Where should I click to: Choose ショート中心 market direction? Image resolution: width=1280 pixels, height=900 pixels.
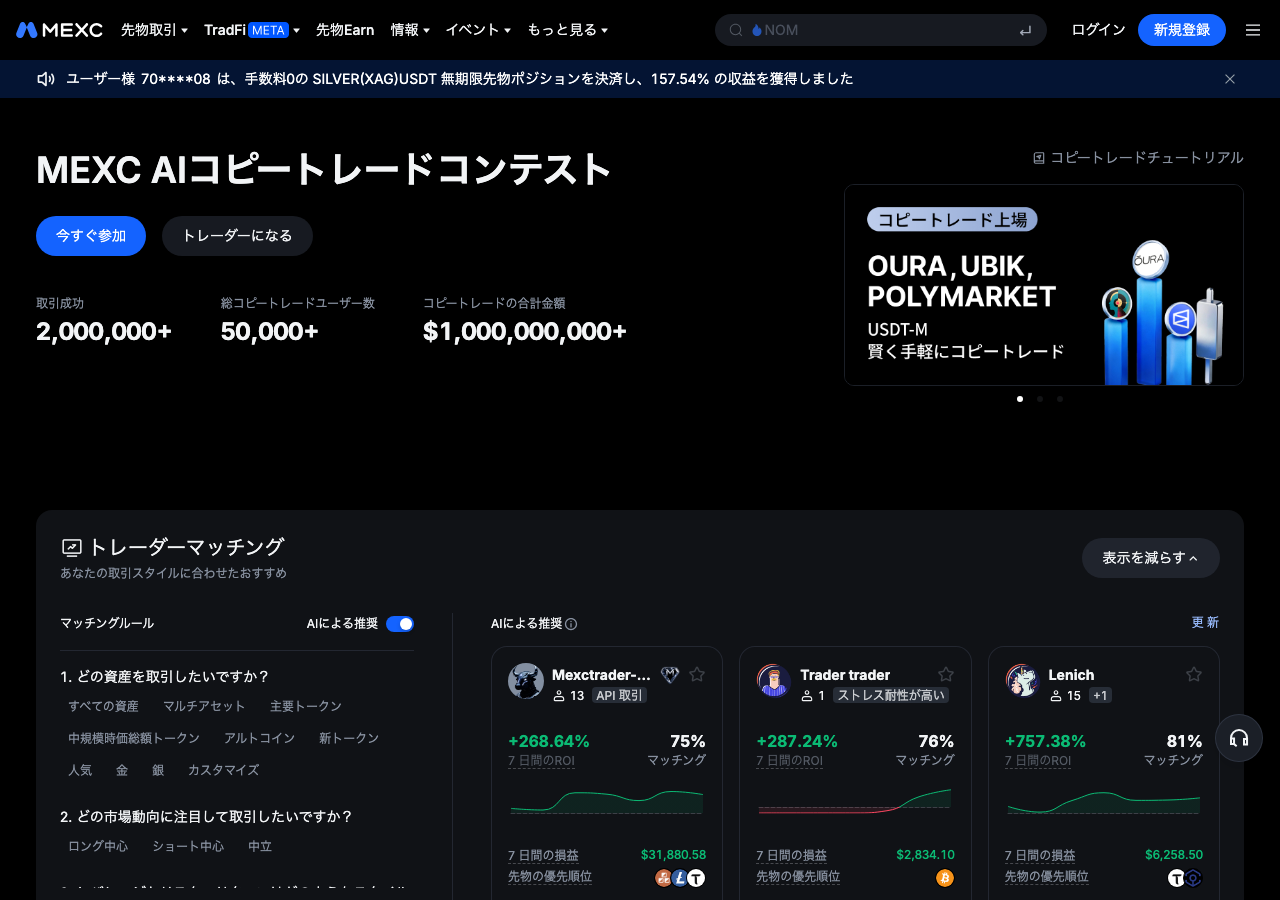click(x=188, y=846)
